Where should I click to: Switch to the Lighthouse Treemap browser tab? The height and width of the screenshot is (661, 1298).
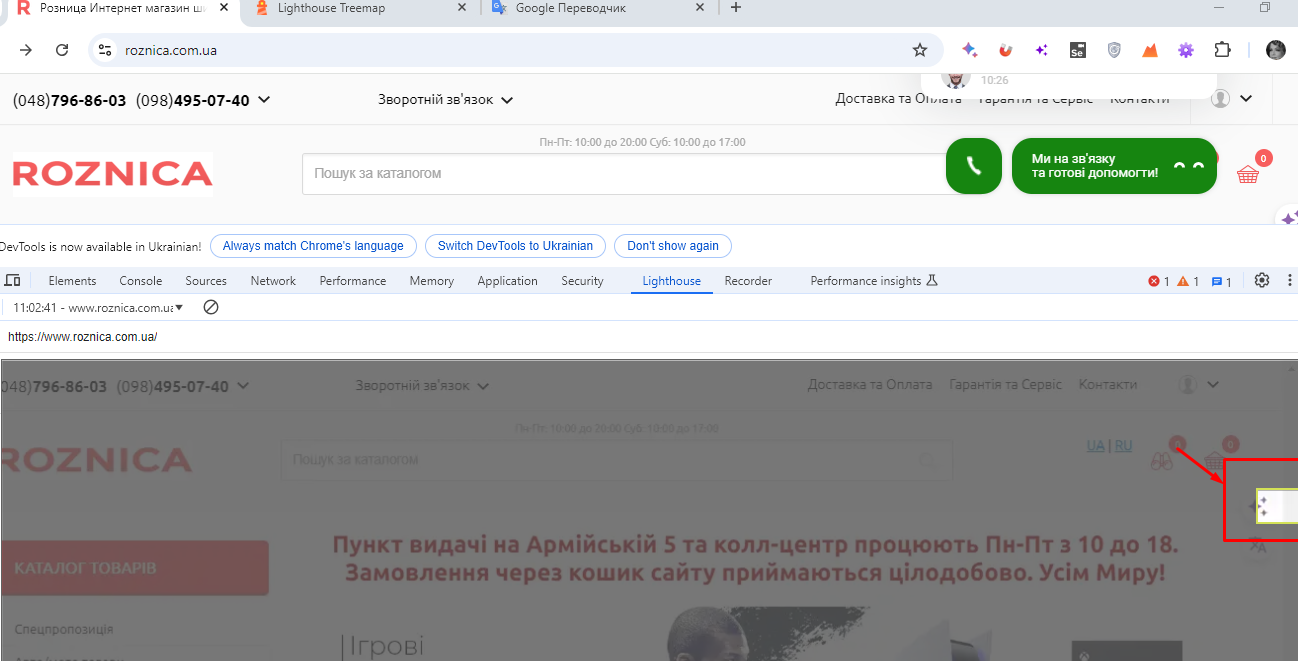point(346,8)
